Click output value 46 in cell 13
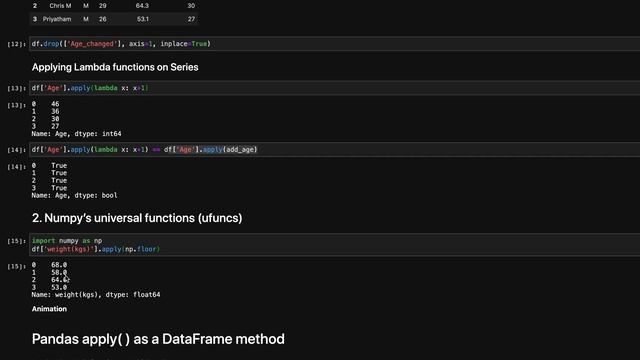Screen dimensions: 640x360 click(55, 104)
